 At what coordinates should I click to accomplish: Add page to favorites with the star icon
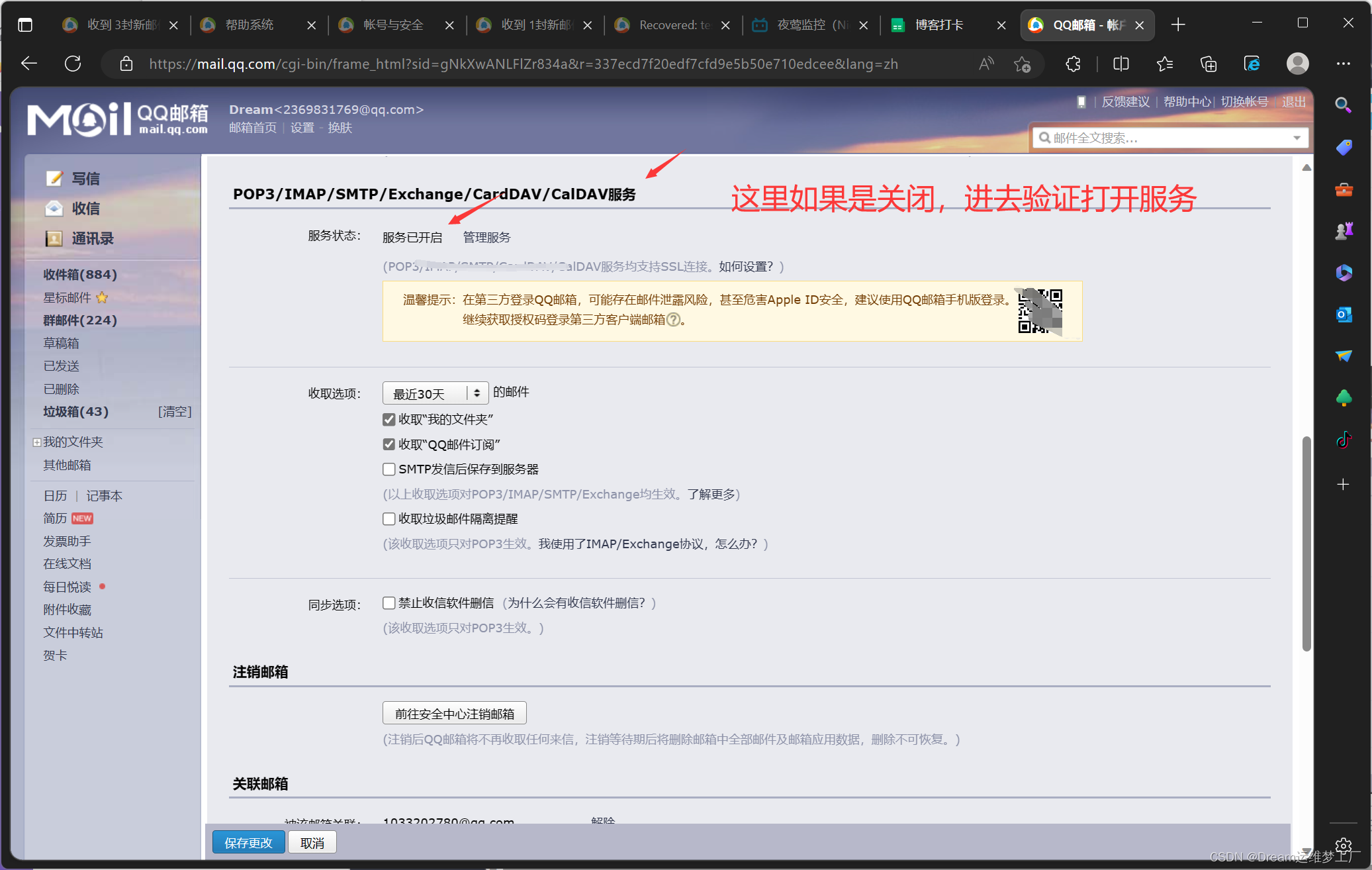click(1022, 64)
